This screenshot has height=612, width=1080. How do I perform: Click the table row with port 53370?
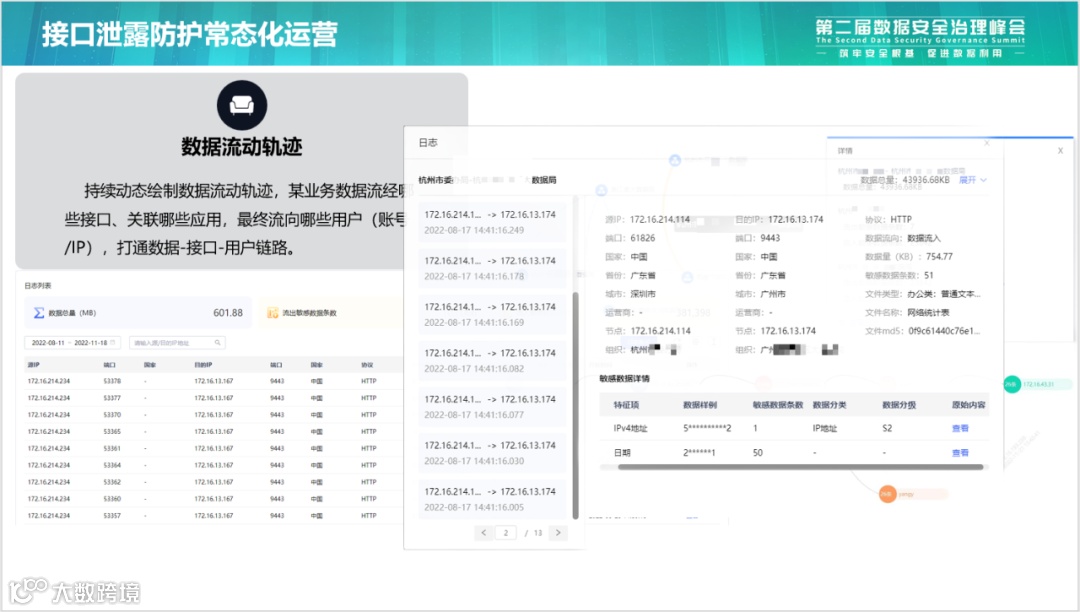coord(214,414)
